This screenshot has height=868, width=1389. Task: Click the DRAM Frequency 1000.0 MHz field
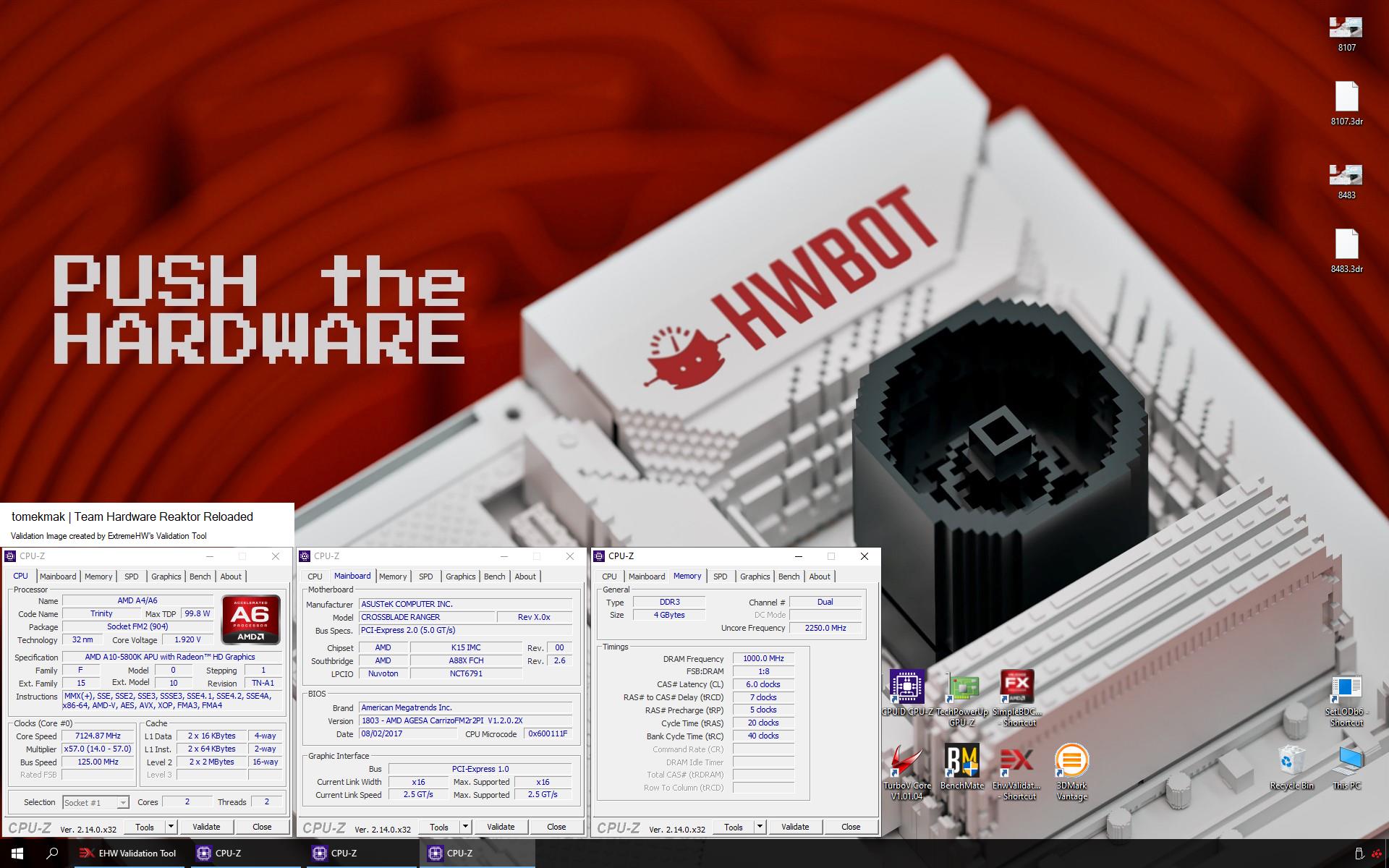coord(763,659)
